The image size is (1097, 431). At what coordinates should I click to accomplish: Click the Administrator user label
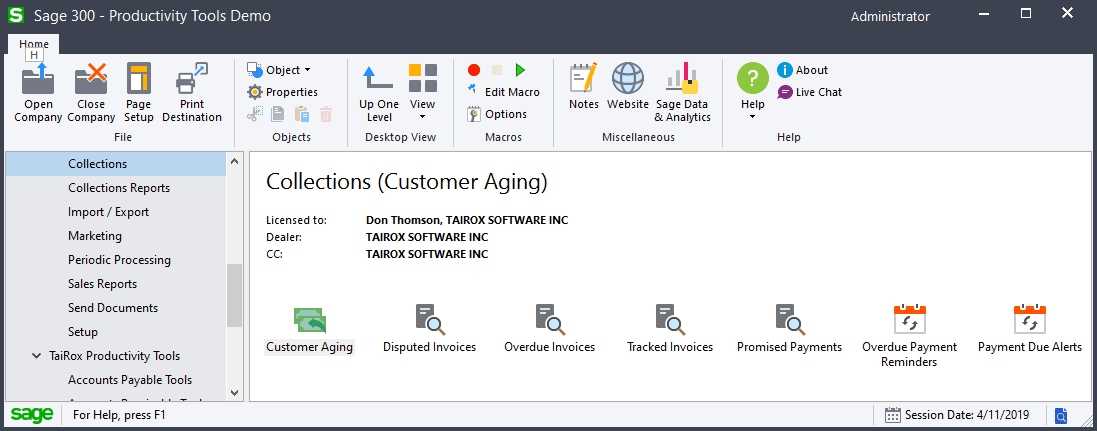coord(890,16)
